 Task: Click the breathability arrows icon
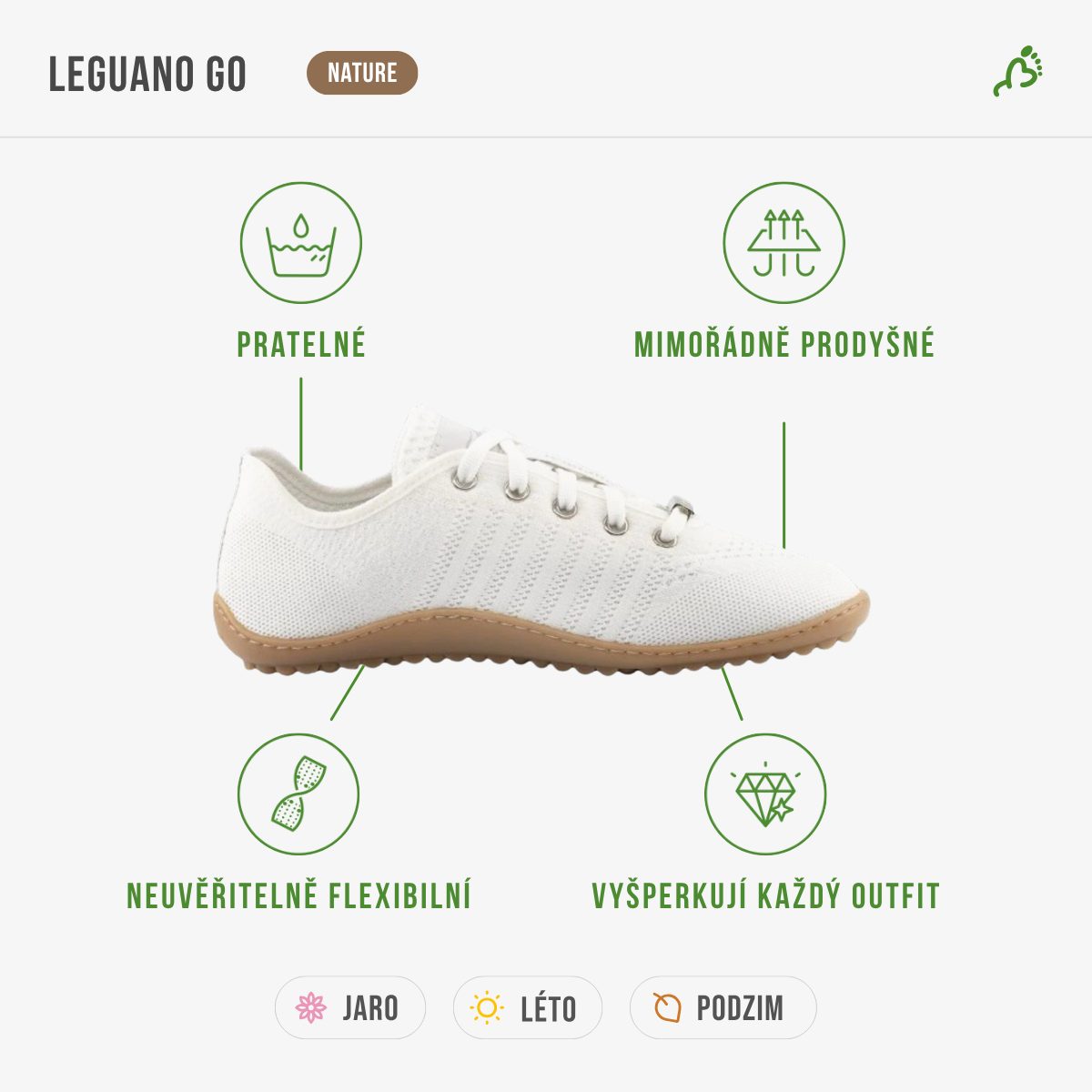(x=784, y=243)
